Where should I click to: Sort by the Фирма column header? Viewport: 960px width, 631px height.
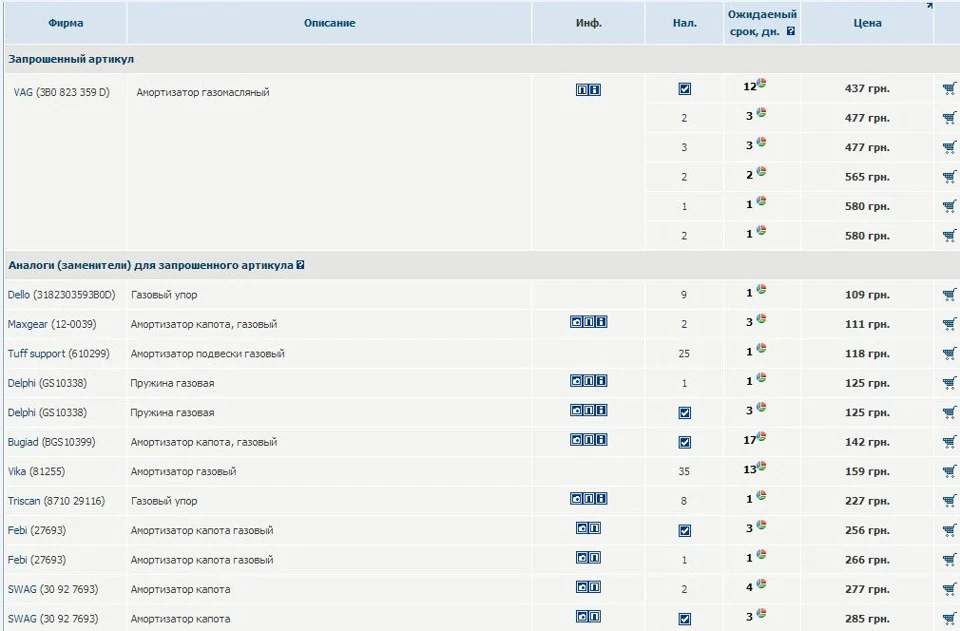[x=66, y=23]
